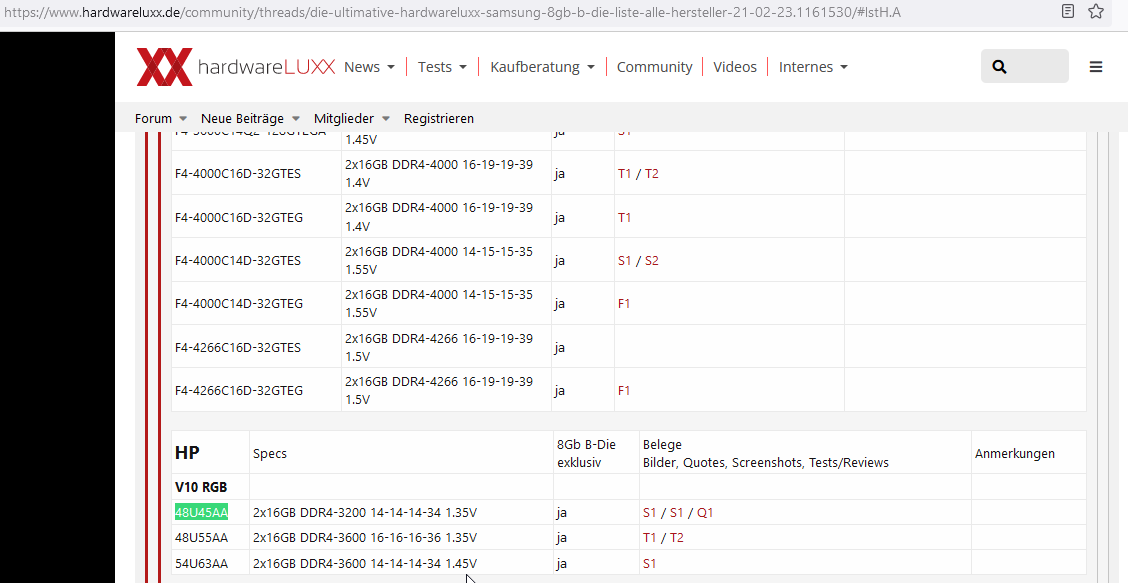Open the Forum tab
The image size is (1128, 583).
[x=153, y=119]
